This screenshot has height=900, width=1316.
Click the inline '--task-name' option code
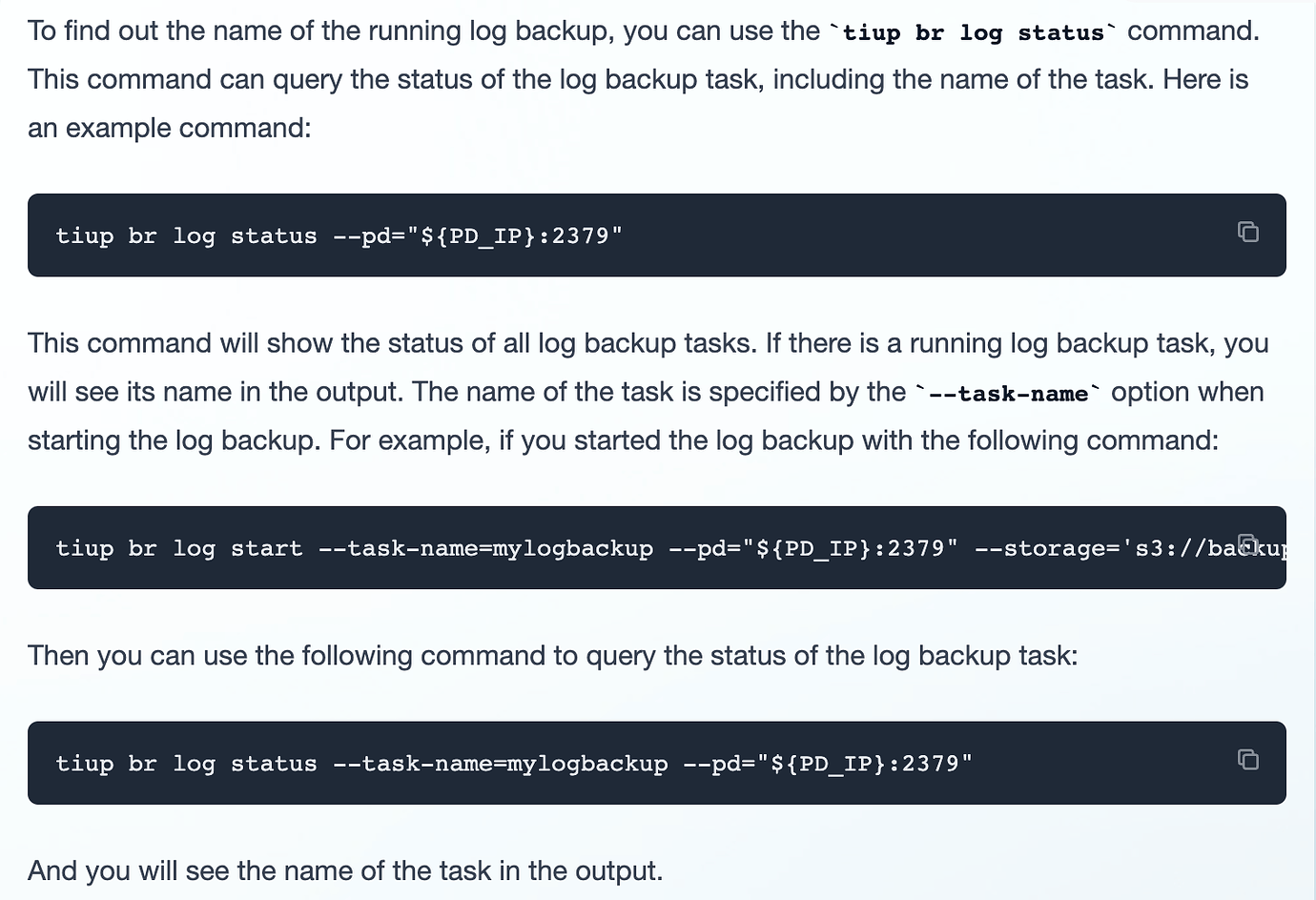tap(1008, 394)
